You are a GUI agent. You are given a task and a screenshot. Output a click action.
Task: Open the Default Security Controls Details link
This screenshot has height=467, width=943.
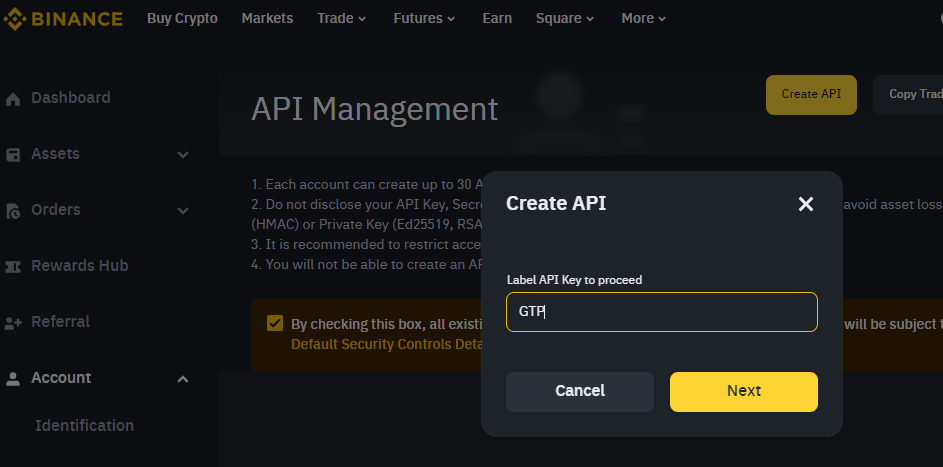(x=387, y=344)
